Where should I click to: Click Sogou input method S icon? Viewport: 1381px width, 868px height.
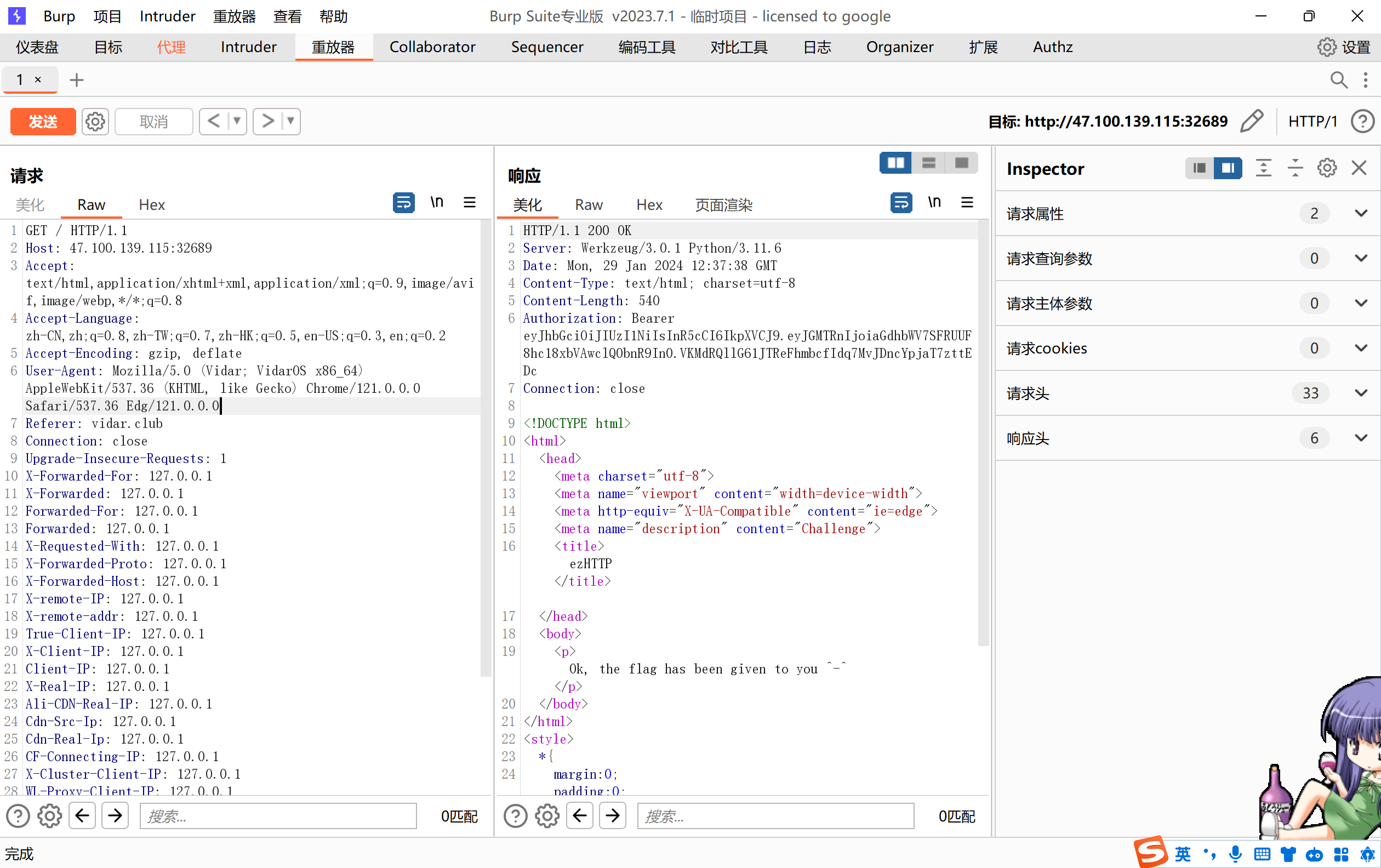click(x=1150, y=853)
